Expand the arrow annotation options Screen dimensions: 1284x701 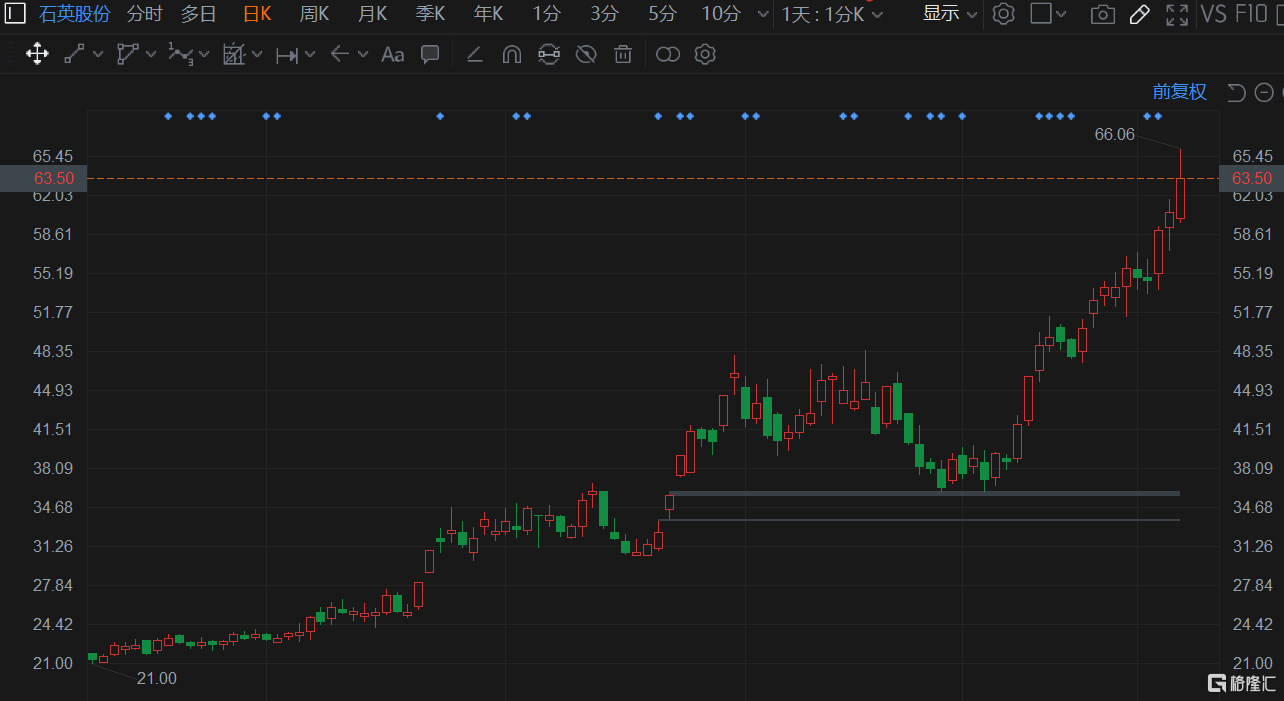click(363, 54)
